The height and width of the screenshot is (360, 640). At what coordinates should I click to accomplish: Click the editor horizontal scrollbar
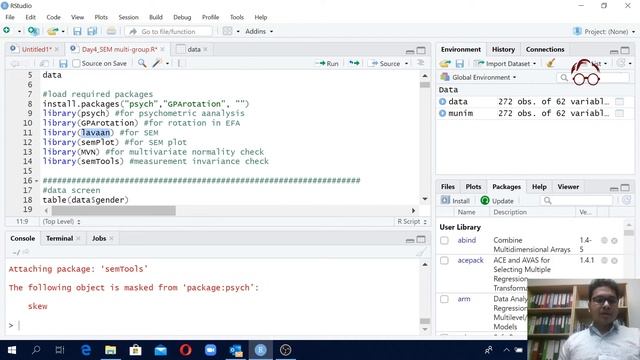click(113, 211)
